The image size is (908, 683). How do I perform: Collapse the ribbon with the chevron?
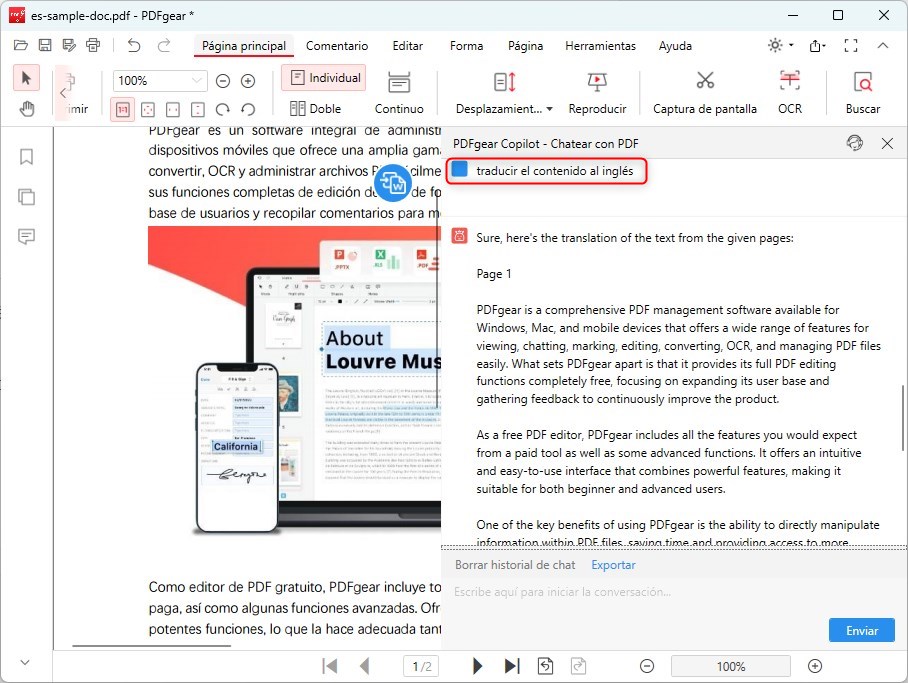(883, 45)
